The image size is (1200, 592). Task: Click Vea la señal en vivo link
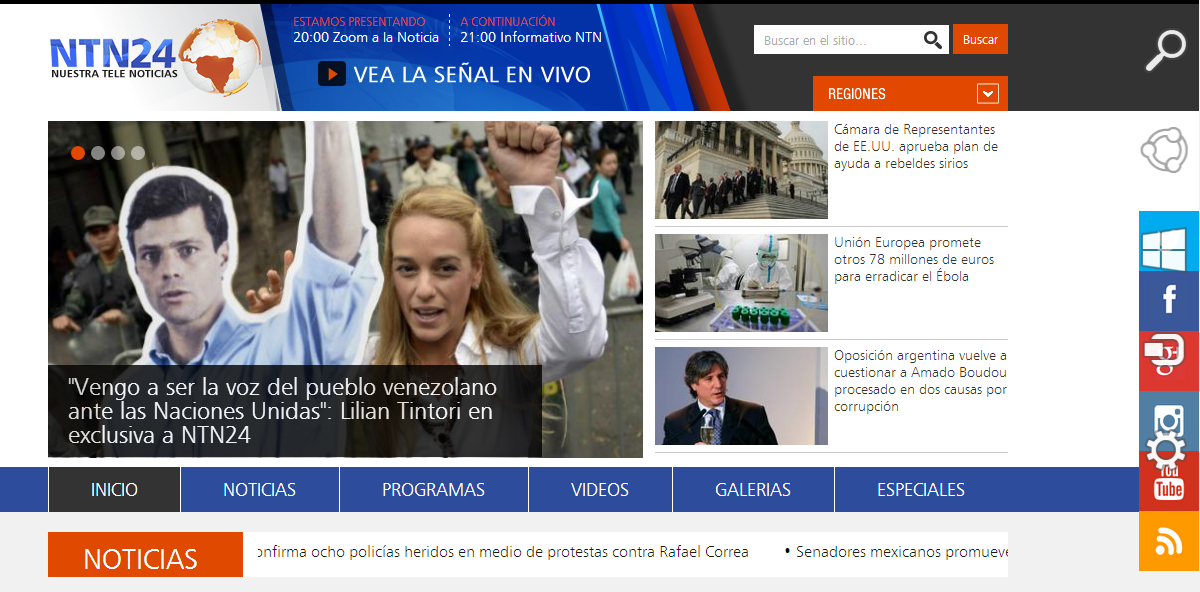click(472, 75)
